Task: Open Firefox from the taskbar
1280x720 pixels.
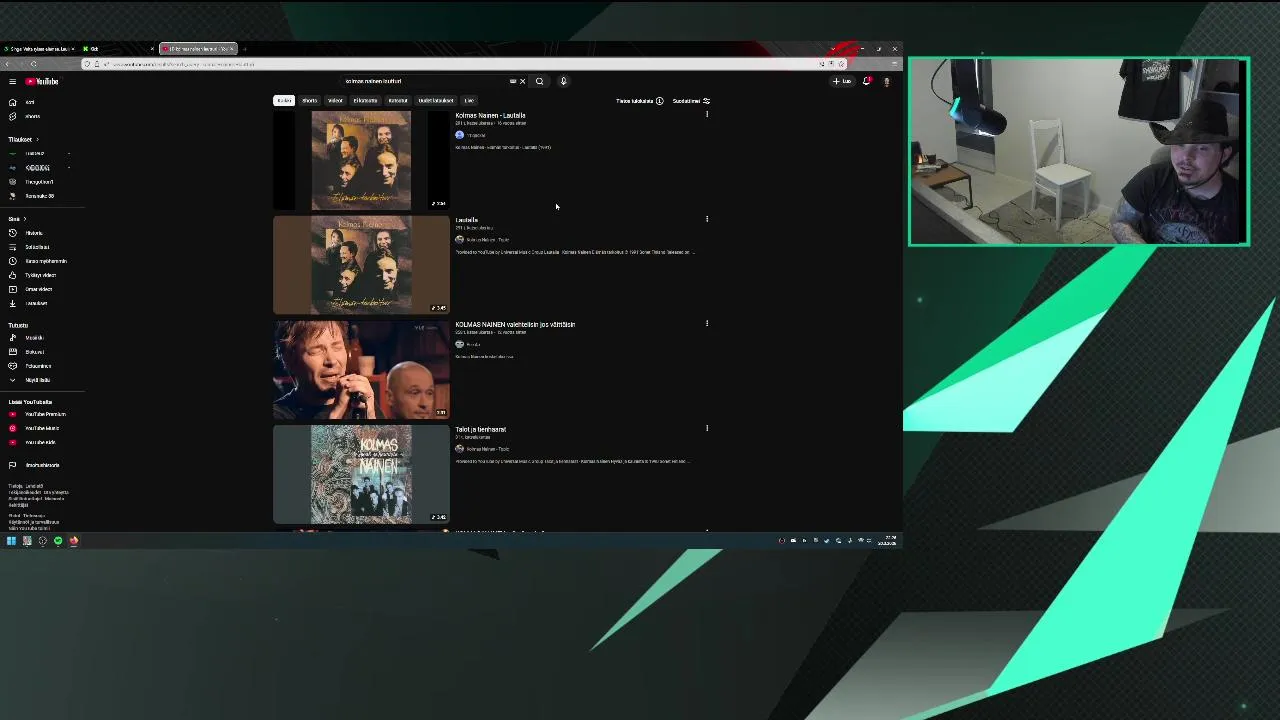Action: [73, 541]
